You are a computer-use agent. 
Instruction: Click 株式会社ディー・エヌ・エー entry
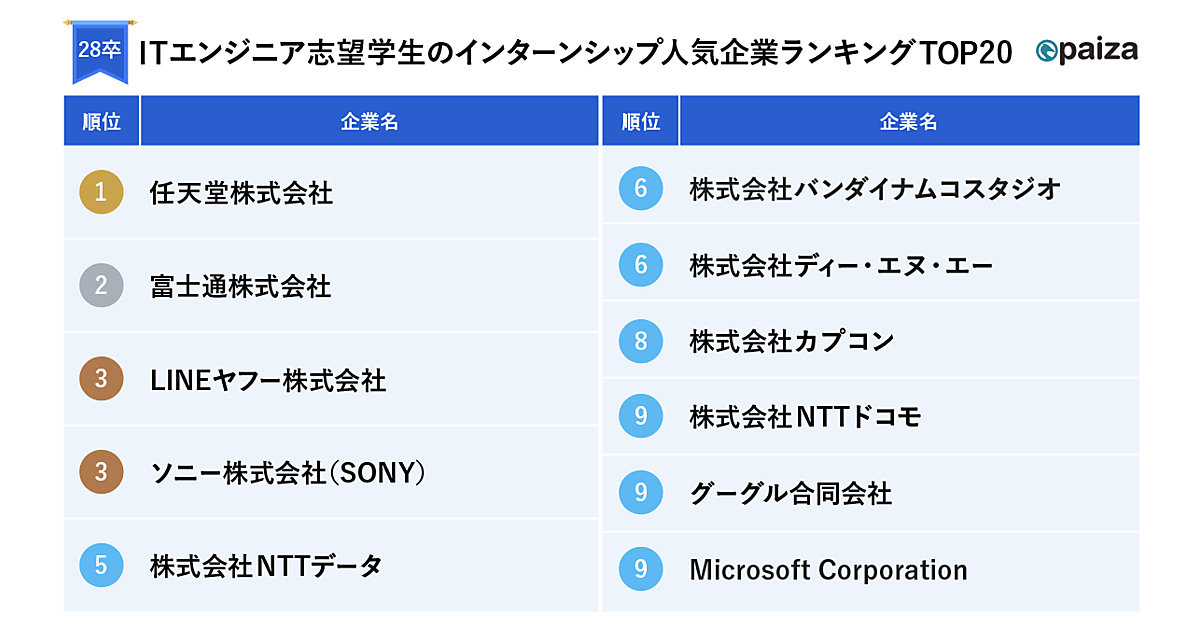click(x=841, y=265)
